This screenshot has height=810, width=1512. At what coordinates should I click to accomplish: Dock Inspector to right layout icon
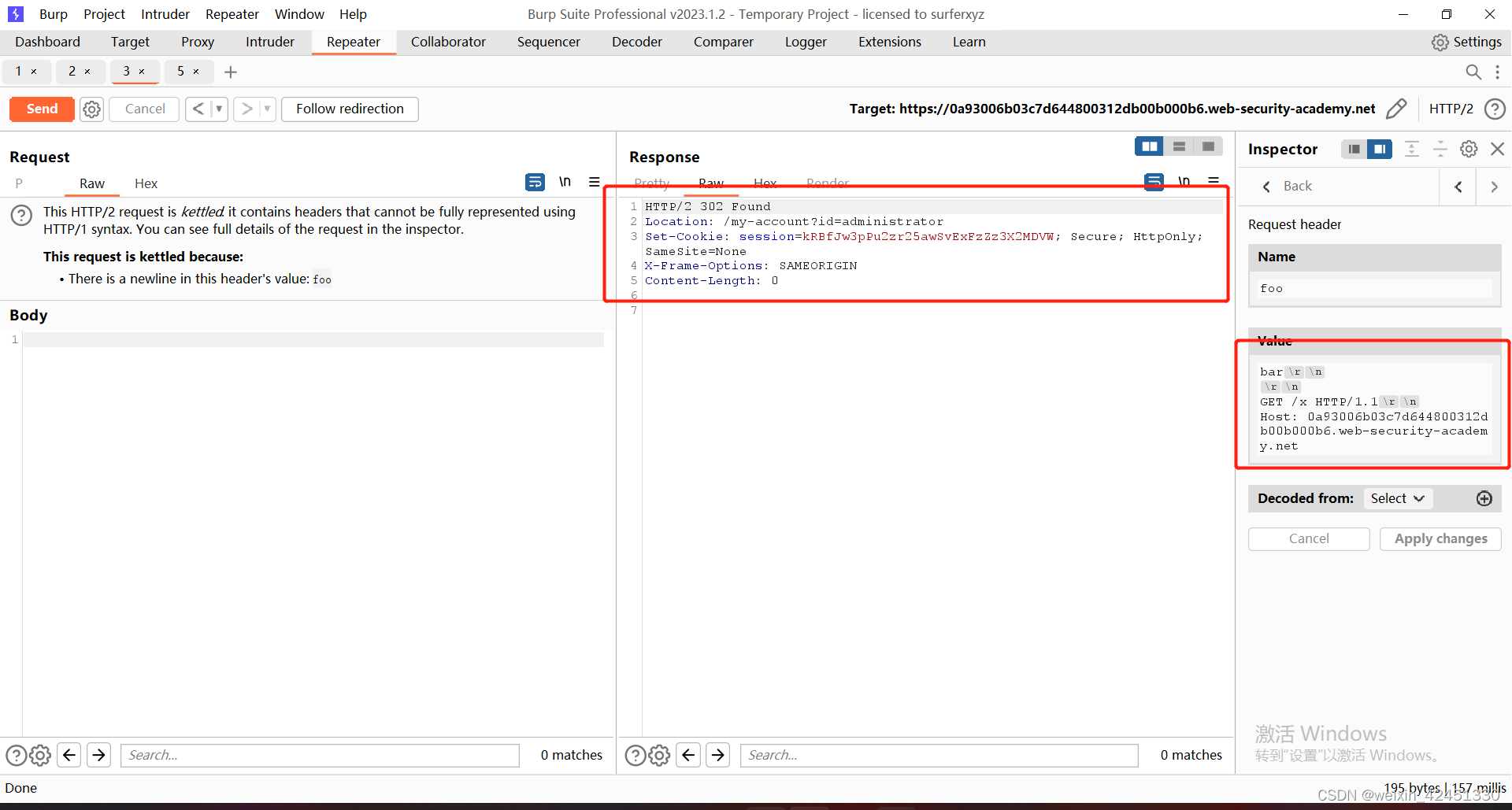(x=1380, y=149)
